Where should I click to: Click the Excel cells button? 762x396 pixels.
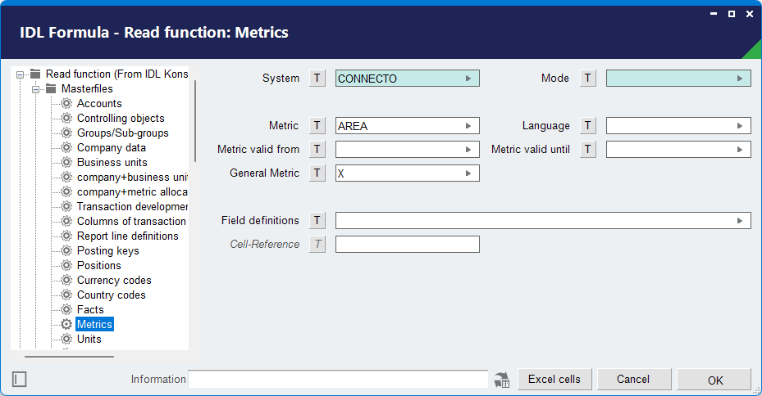(554, 379)
